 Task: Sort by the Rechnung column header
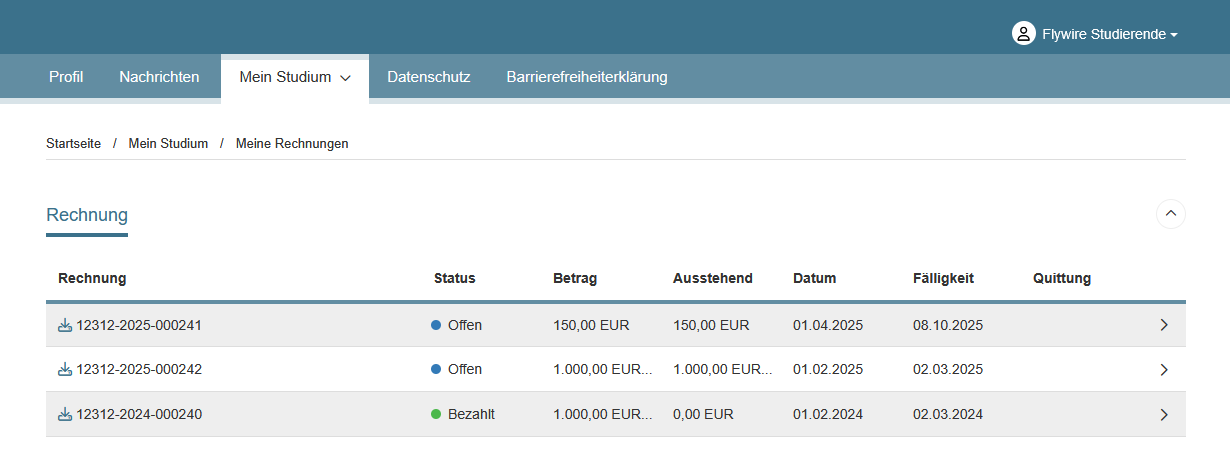click(92, 278)
